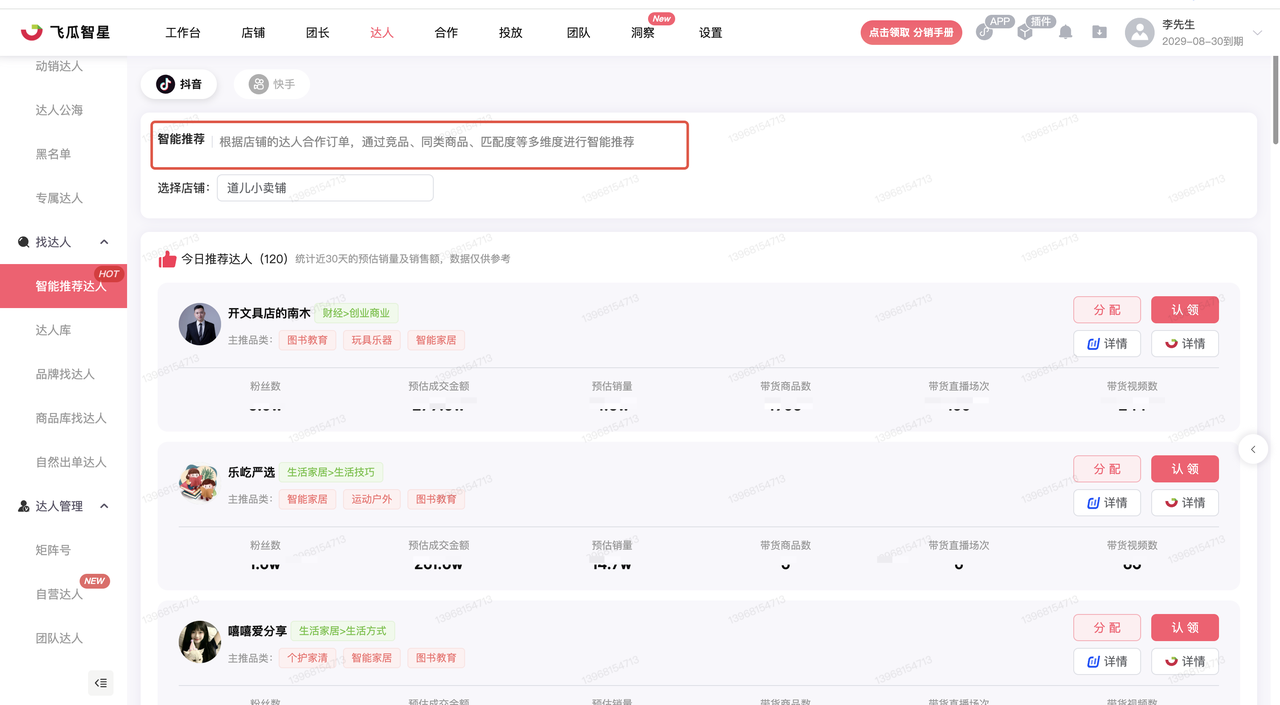Switch to the 抖音 platform tab

point(179,84)
